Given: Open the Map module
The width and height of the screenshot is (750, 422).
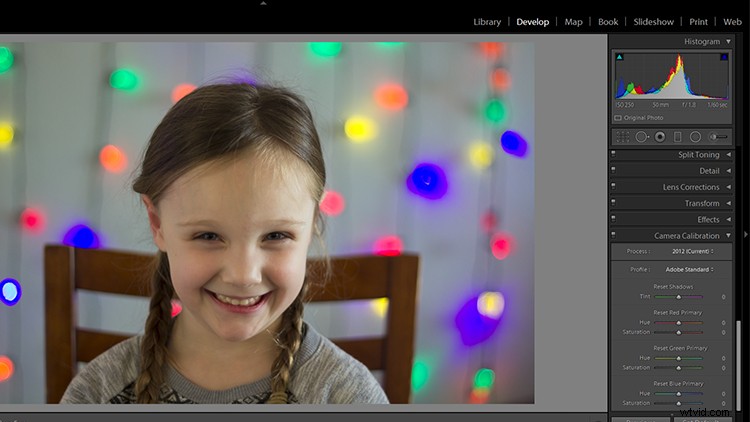Looking at the screenshot, I should [x=573, y=22].
